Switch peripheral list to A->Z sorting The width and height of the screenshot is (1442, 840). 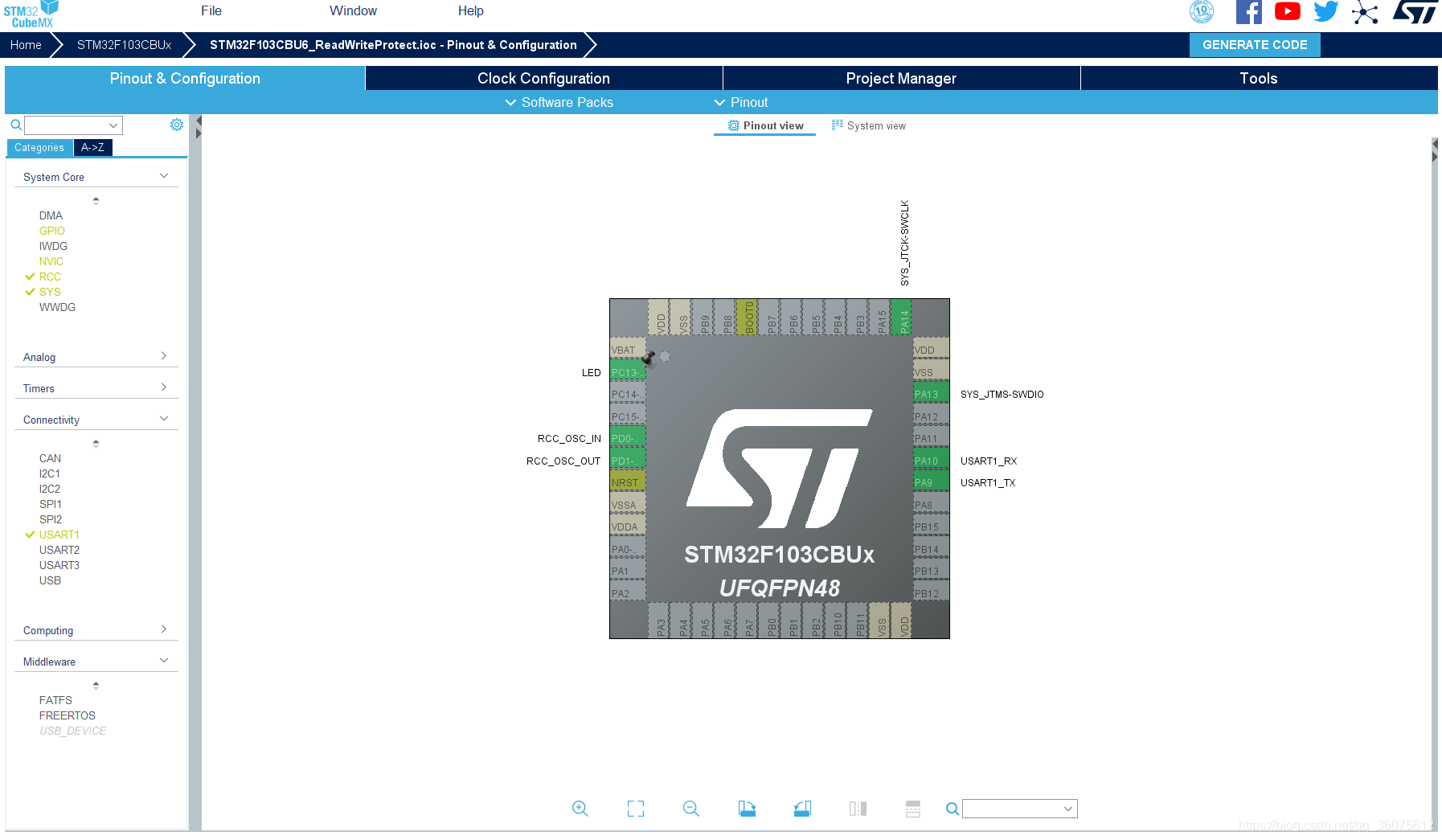[x=93, y=147]
